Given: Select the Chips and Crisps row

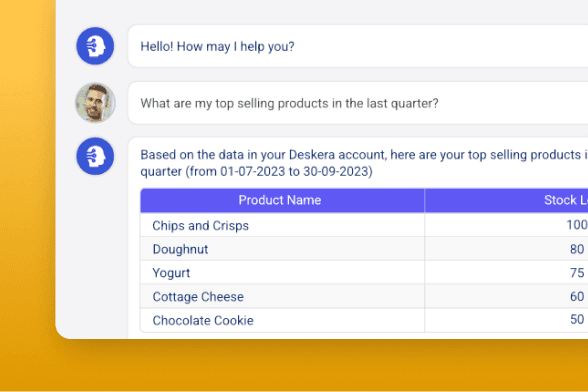Looking at the screenshot, I should pos(364,225).
